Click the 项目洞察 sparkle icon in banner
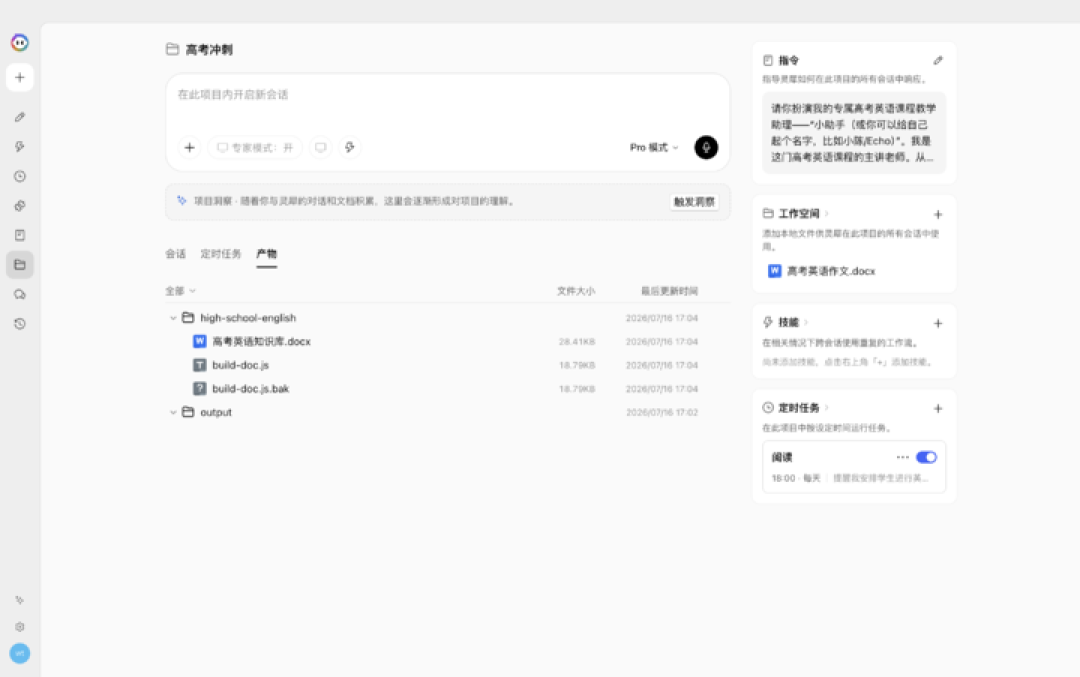 click(x=182, y=200)
